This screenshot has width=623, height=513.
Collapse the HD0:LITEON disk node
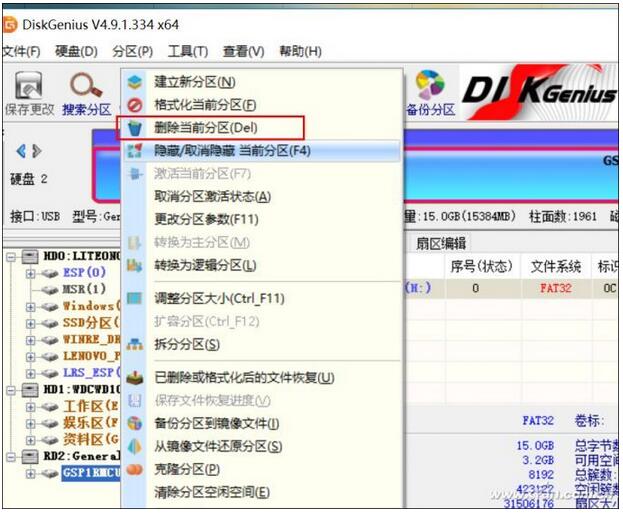tap(11, 257)
